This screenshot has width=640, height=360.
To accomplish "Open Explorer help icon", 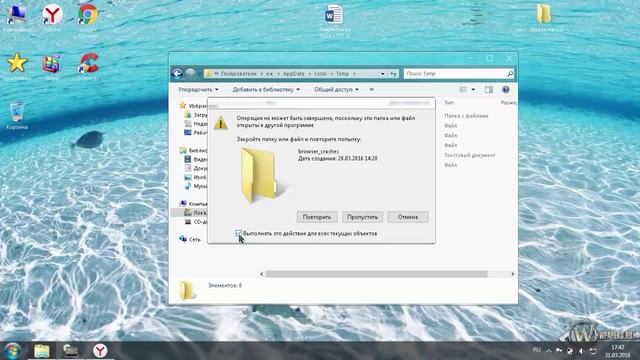I will pyautogui.click(x=505, y=89).
